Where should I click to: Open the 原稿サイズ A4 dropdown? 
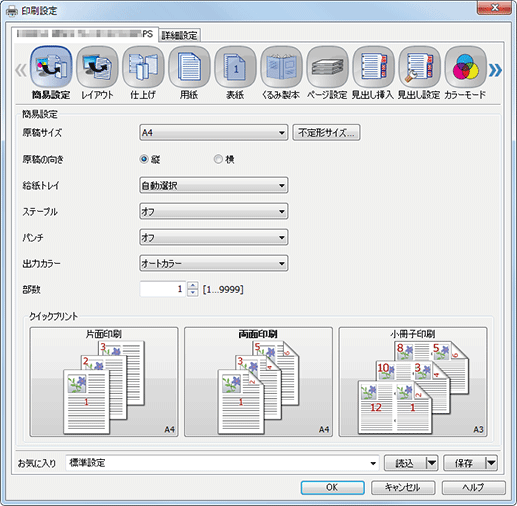(213, 133)
